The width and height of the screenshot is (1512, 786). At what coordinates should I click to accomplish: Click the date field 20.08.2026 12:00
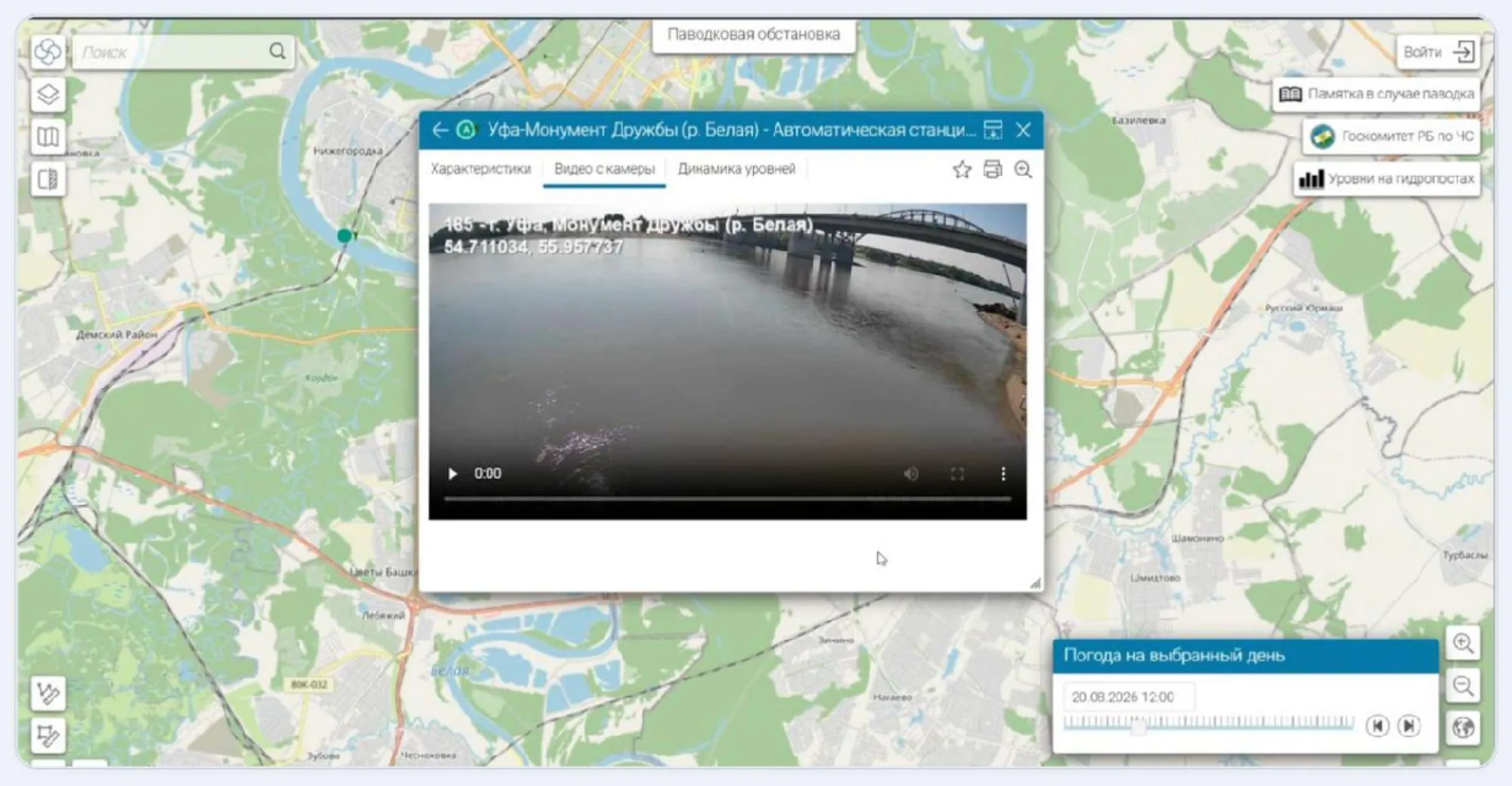click(1129, 697)
